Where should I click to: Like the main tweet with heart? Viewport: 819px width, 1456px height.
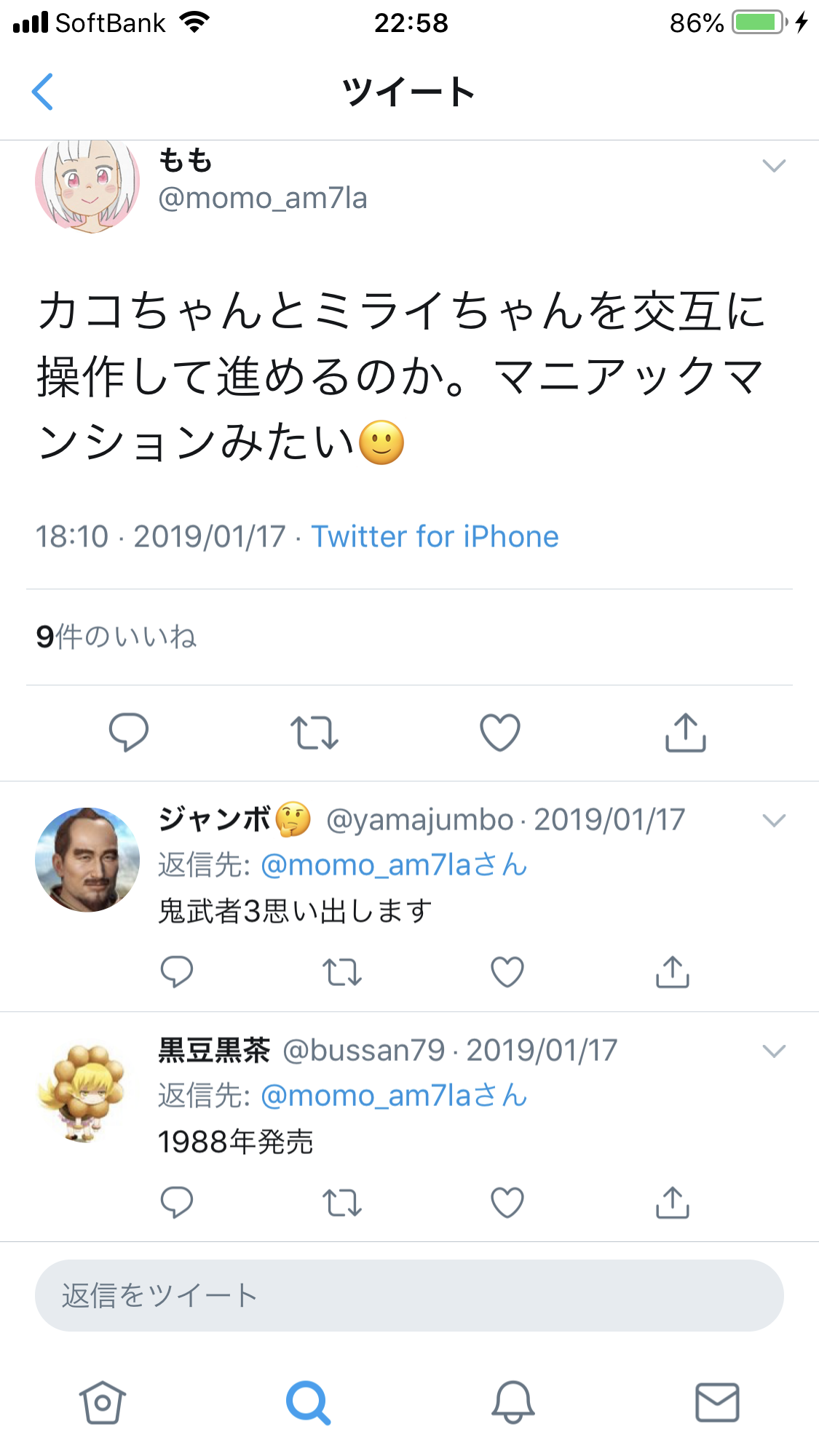tap(500, 732)
